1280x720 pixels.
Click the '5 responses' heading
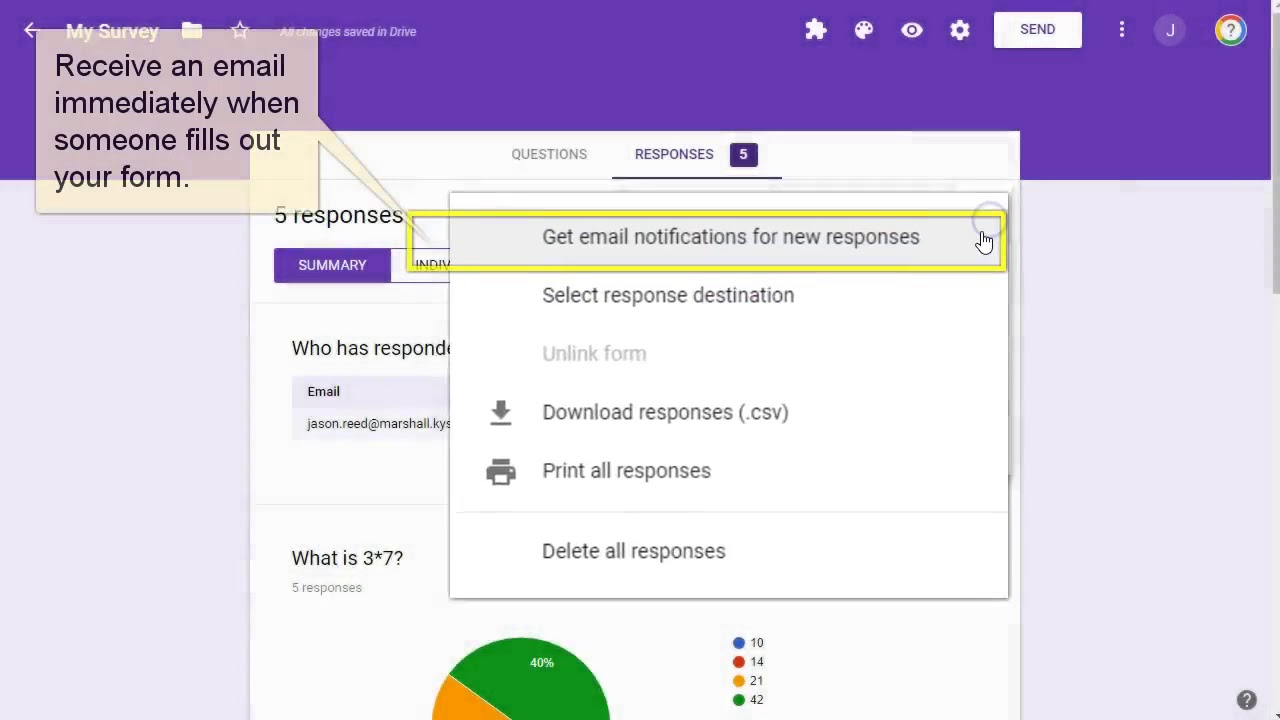[x=338, y=215]
